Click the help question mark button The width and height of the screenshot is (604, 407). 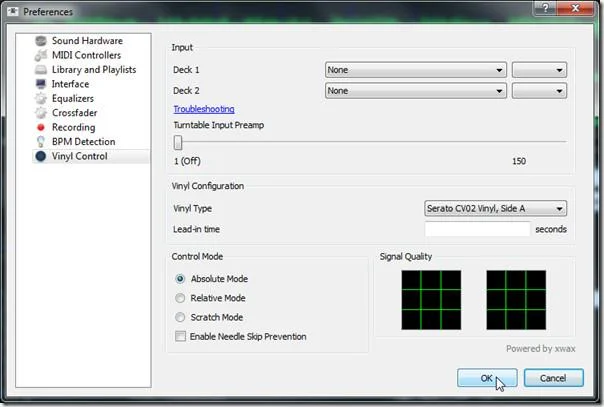coord(545,8)
